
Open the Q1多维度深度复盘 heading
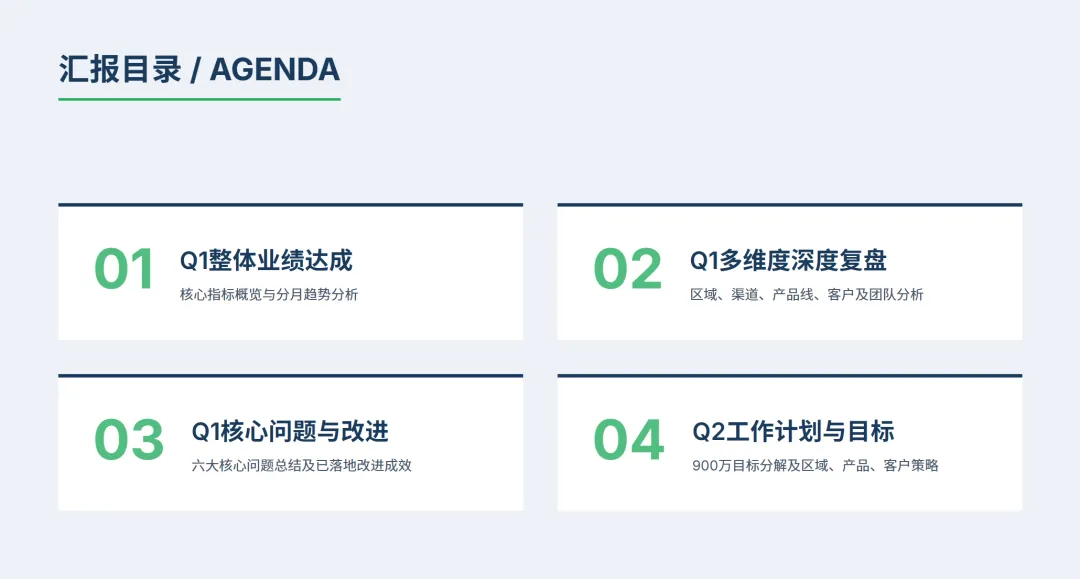pyautogui.click(x=788, y=261)
